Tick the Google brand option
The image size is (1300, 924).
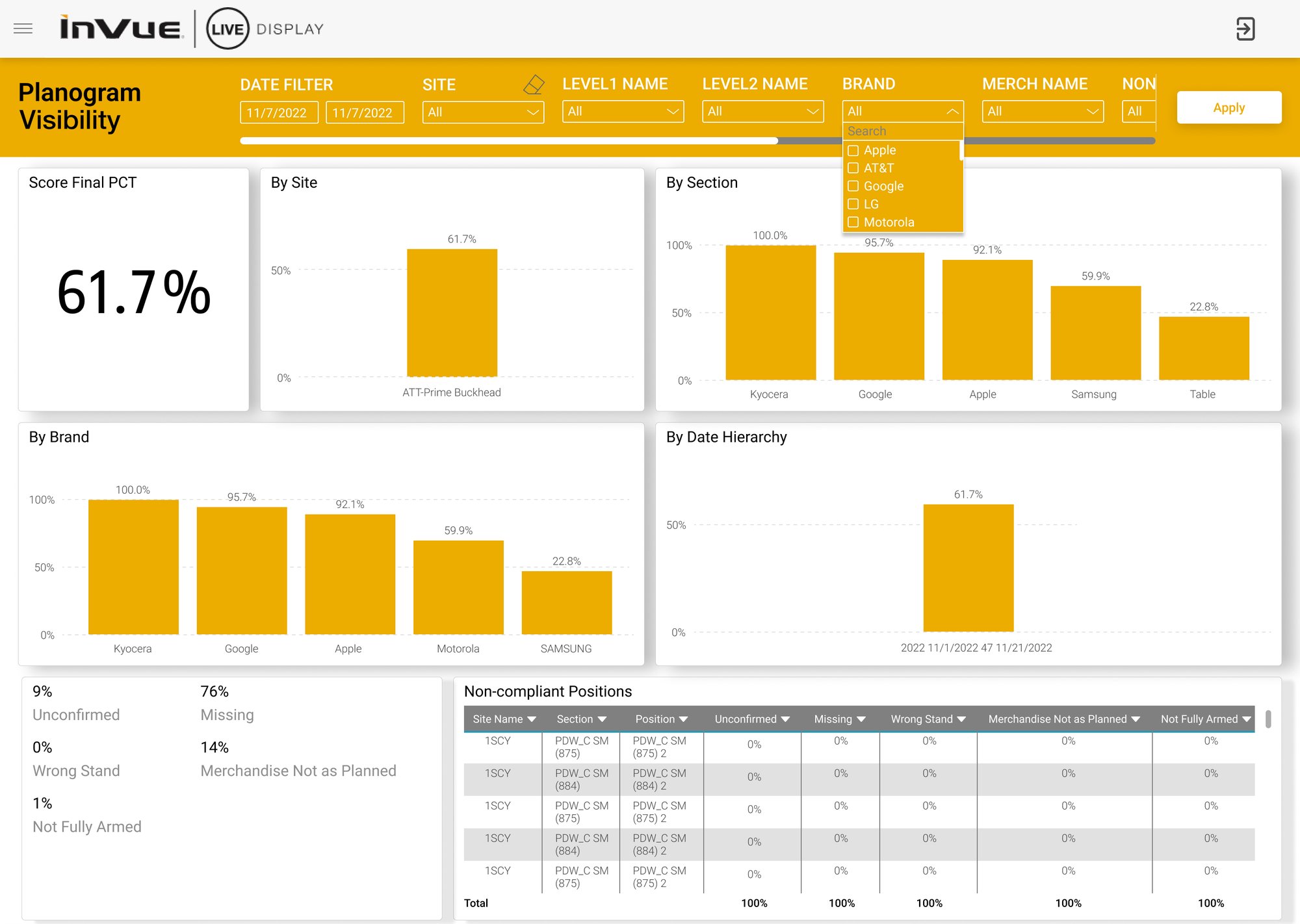coord(853,186)
